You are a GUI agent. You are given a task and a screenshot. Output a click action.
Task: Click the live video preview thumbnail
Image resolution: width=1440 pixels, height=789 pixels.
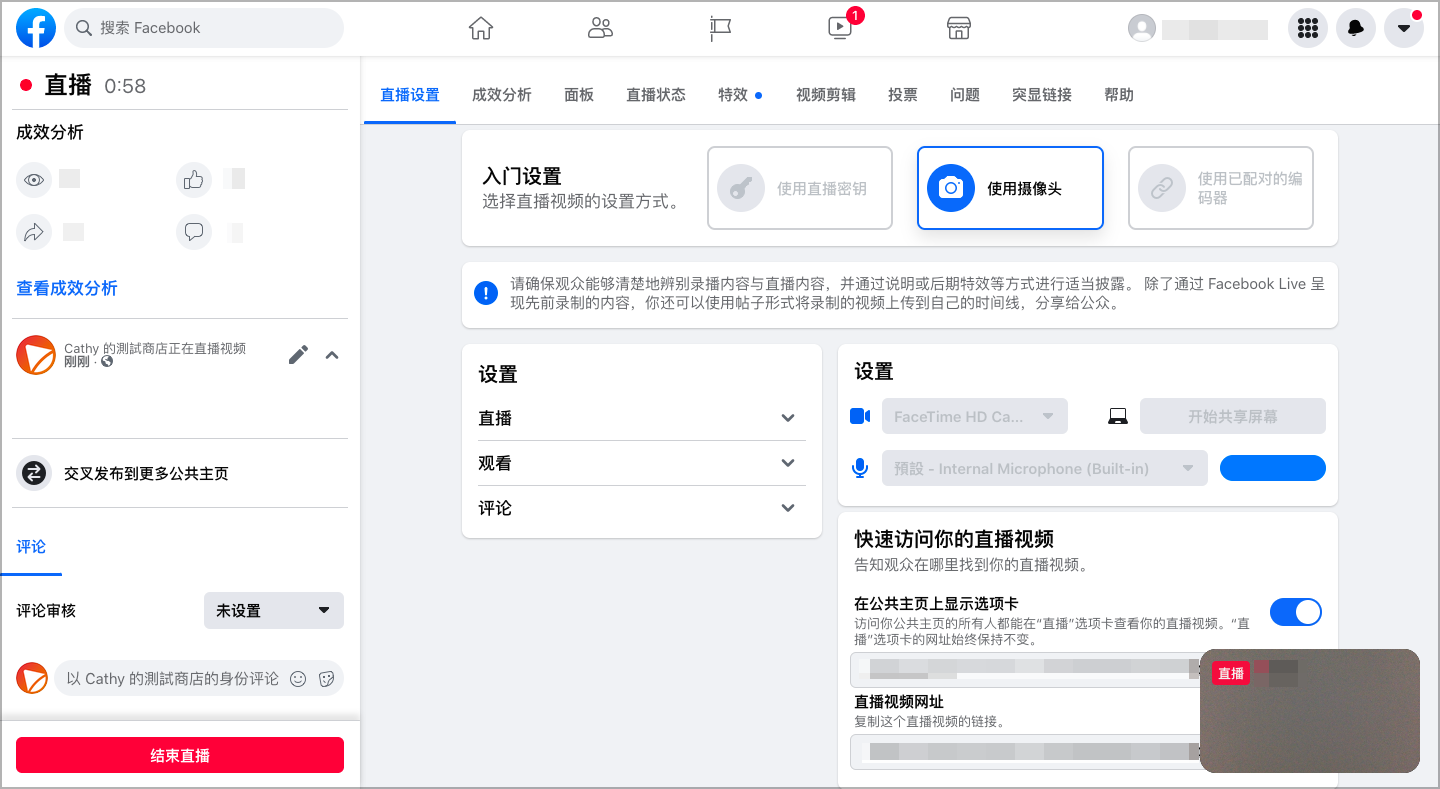click(x=1310, y=711)
